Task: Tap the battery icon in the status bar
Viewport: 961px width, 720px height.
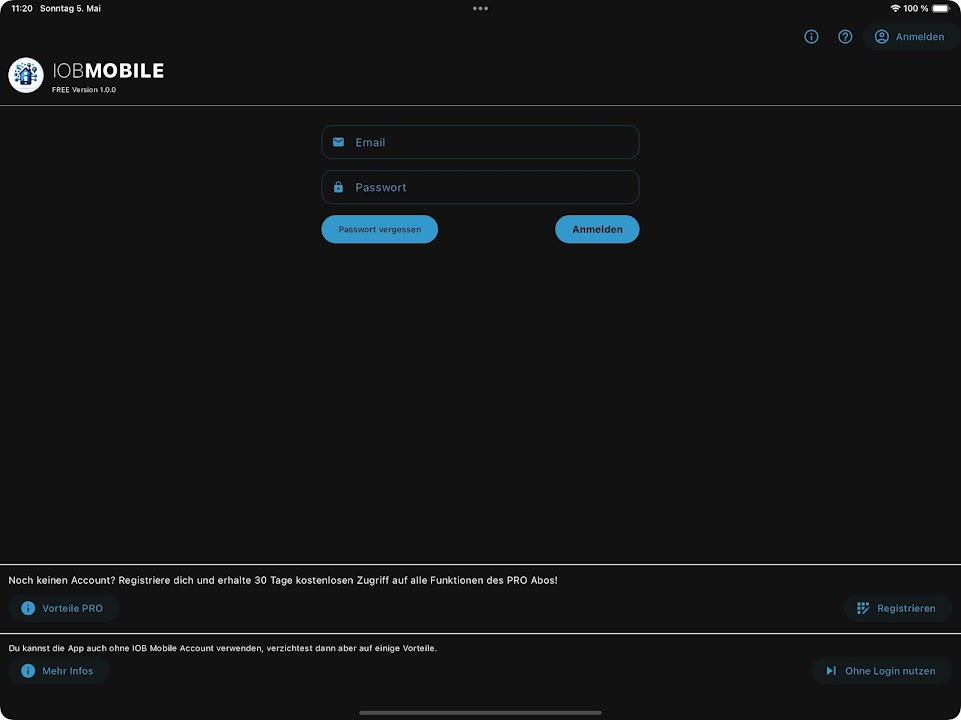Action: click(941, 8)
